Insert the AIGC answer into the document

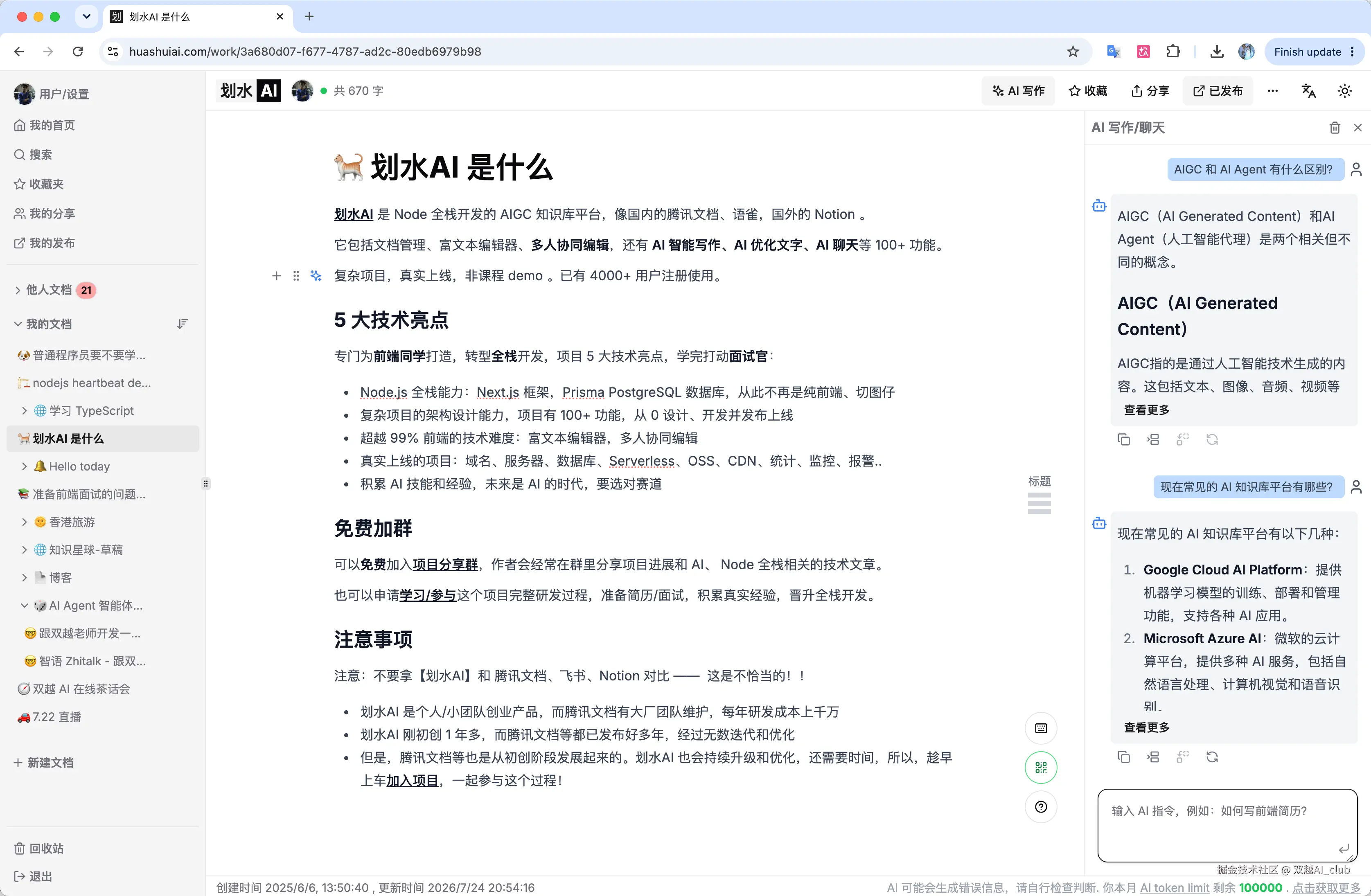click(1153, 440)
